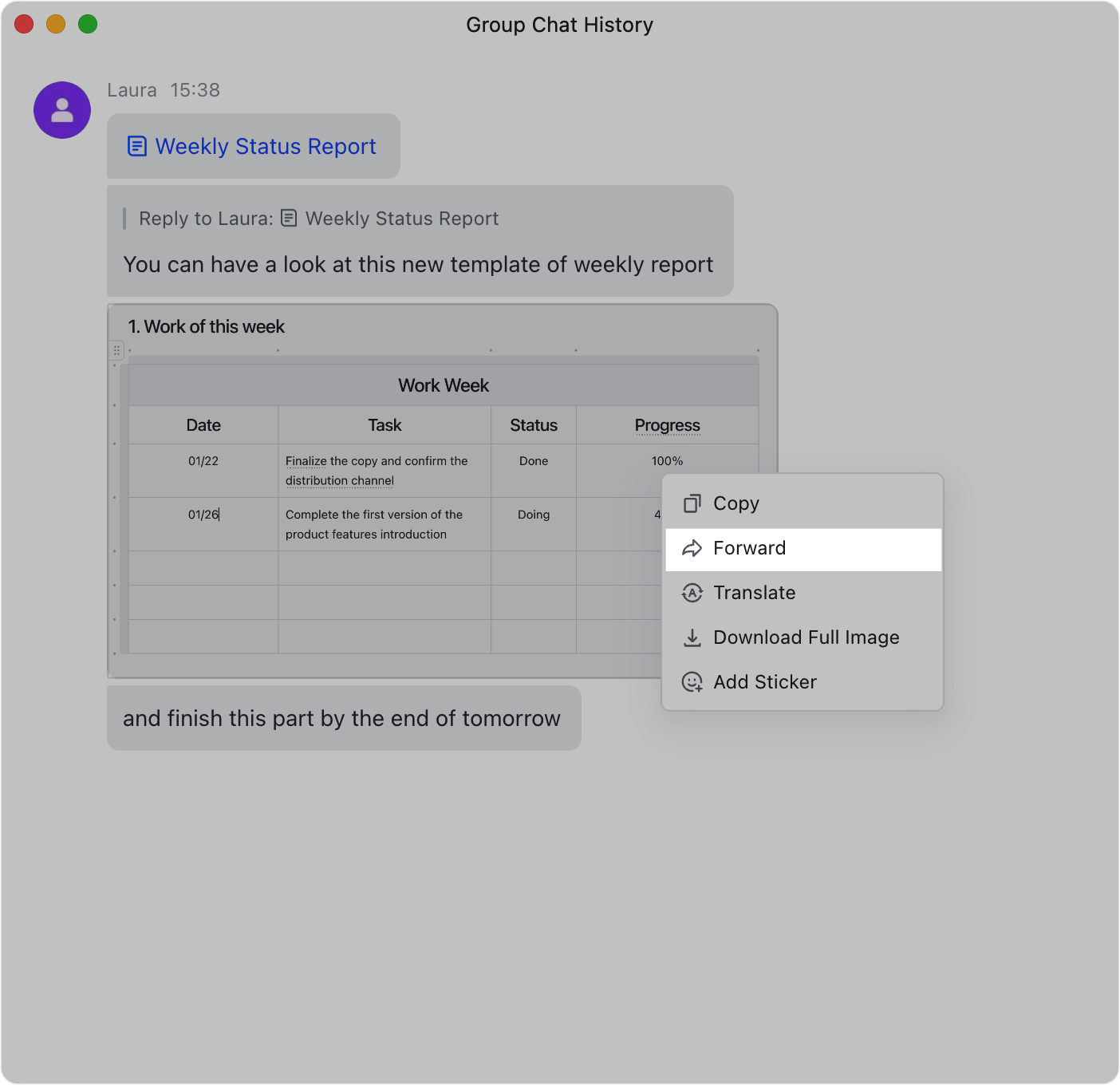The height and width of the screenshot is (1085, 1120).
Task: Click the Forward arrow icon
Action: pos(692,548)
